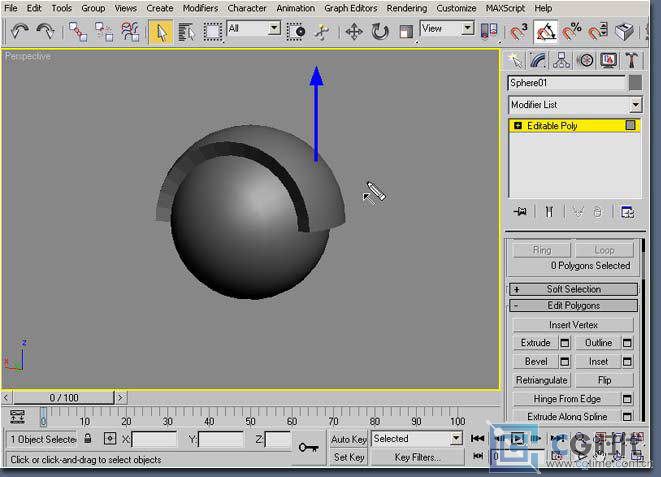Open the Customize menu
Screen dimensions: 661x477
pyautogui.click(x=456, y=8)
